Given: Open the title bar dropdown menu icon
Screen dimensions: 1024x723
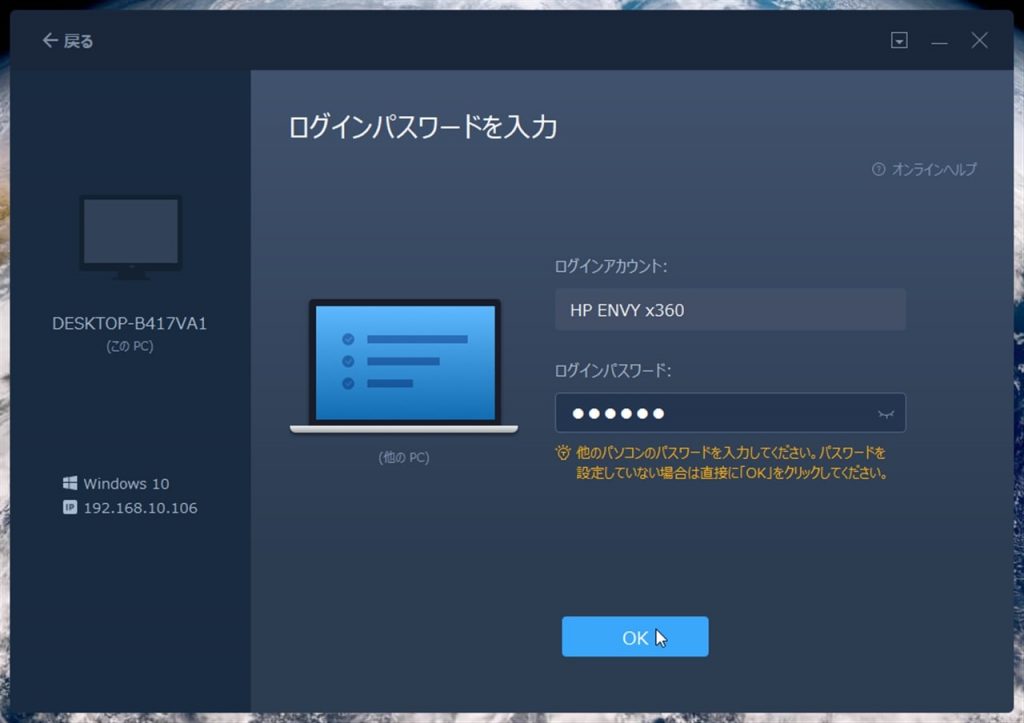Looking at the screenshot, I should (899, 41).
